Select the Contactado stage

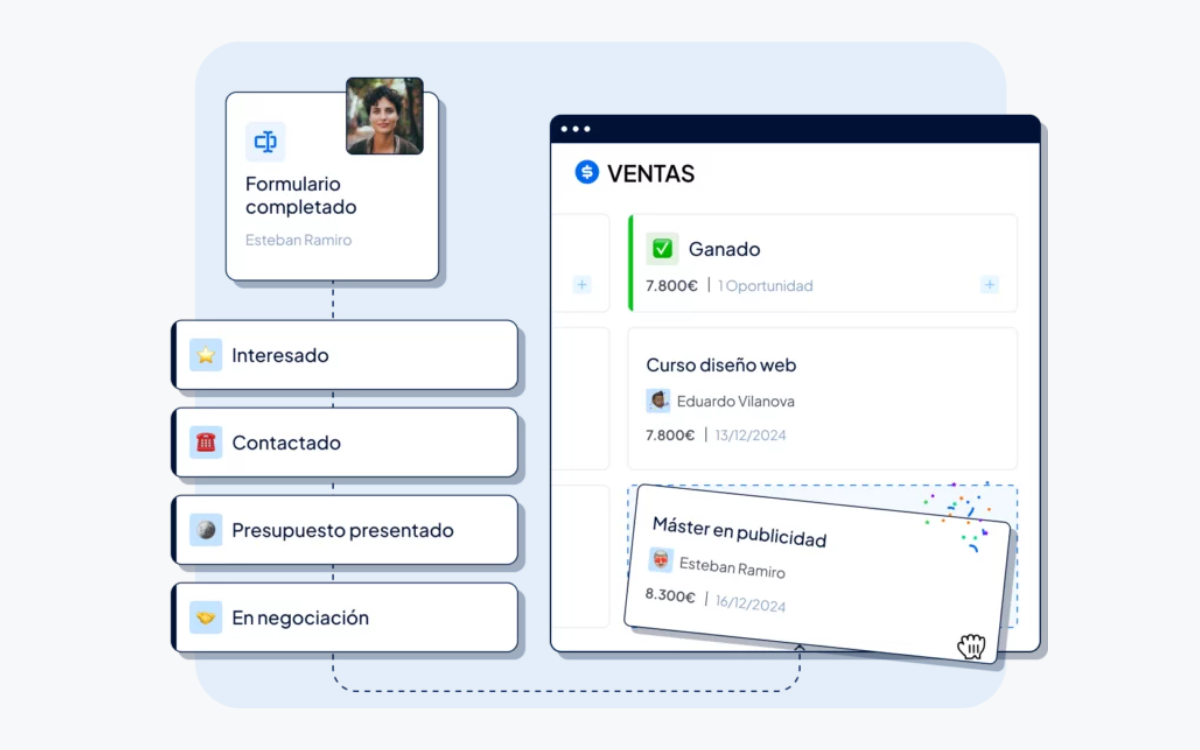(x=346, y=442)
